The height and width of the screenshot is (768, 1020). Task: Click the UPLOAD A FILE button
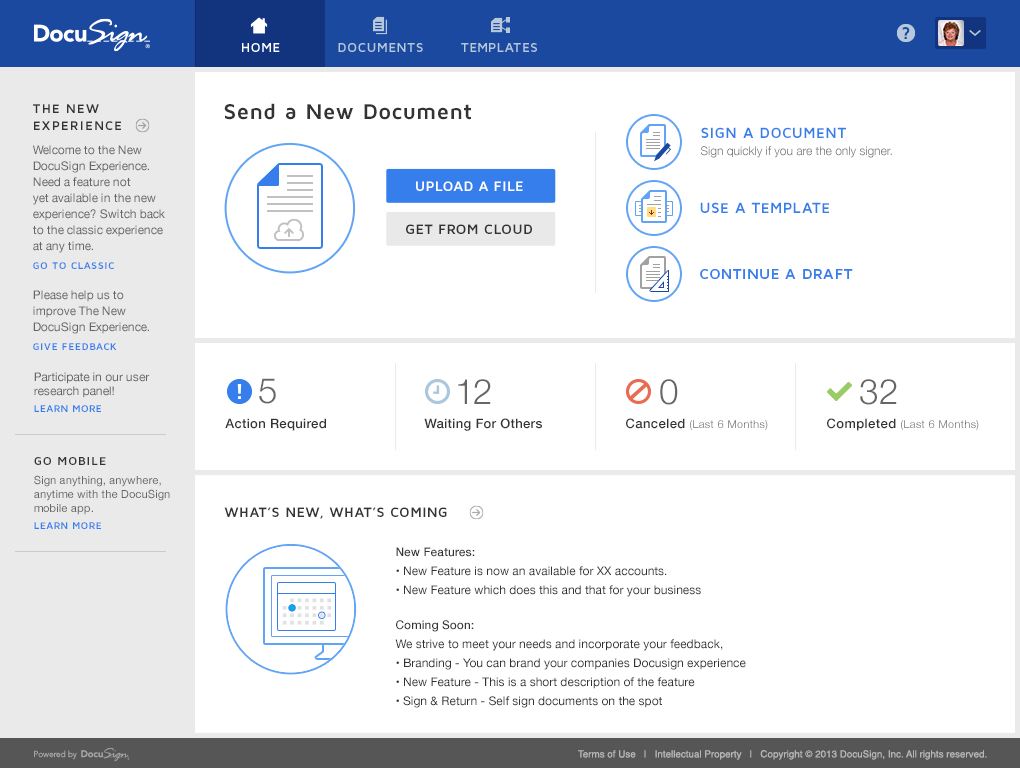click(x=470, y=186)
